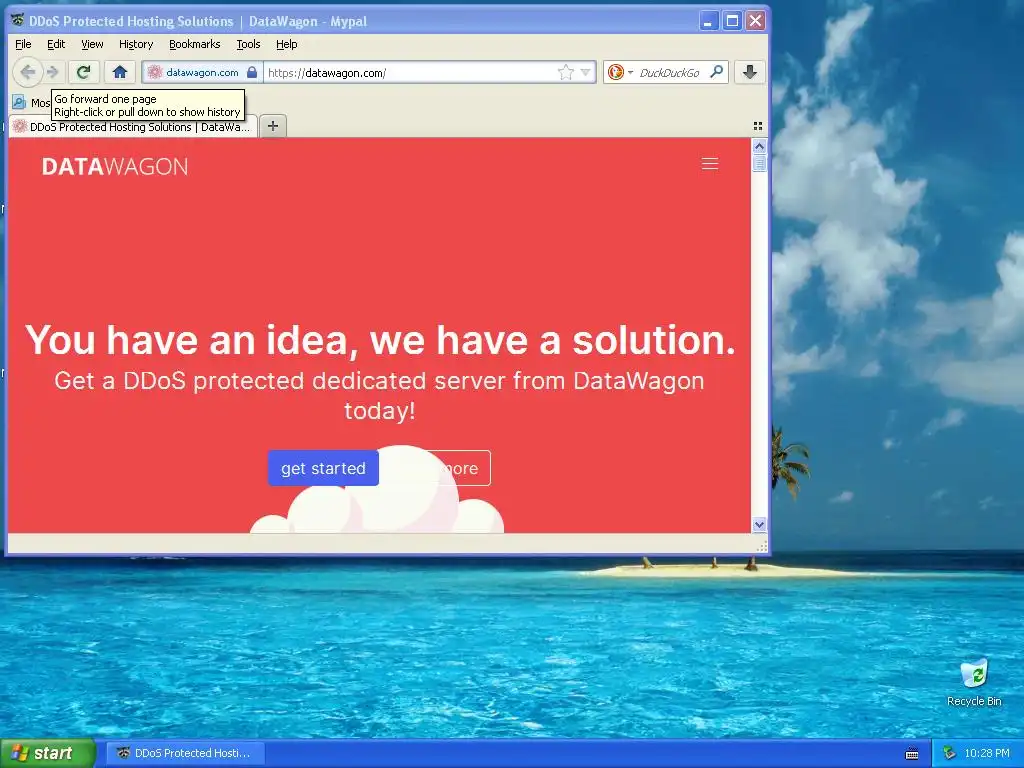Viewport: 1024px width, 768px height.
Task: Open the Windows Start menu
Action: coord(47,753)
